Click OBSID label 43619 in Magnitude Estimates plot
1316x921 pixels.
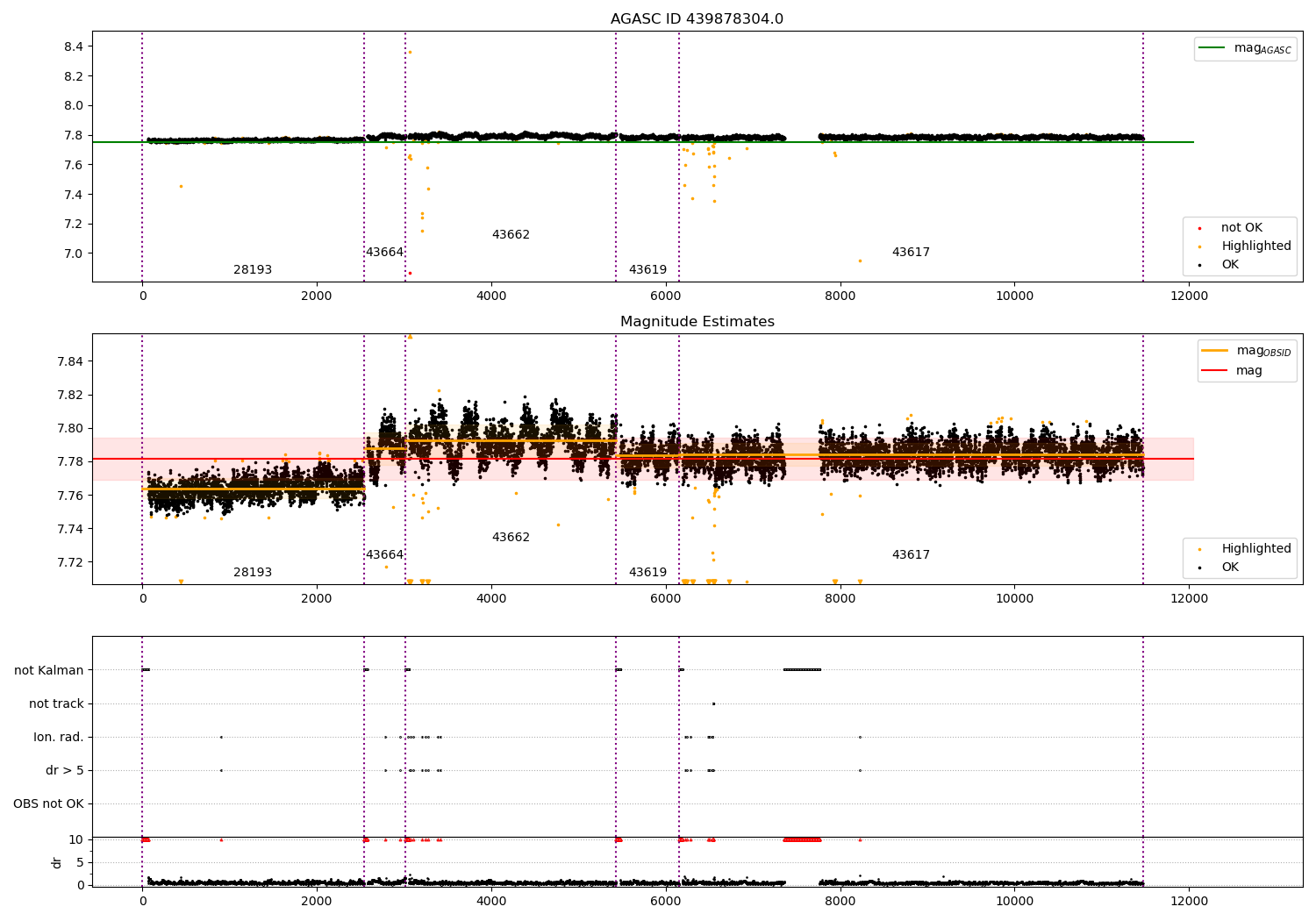click(647, 573)
